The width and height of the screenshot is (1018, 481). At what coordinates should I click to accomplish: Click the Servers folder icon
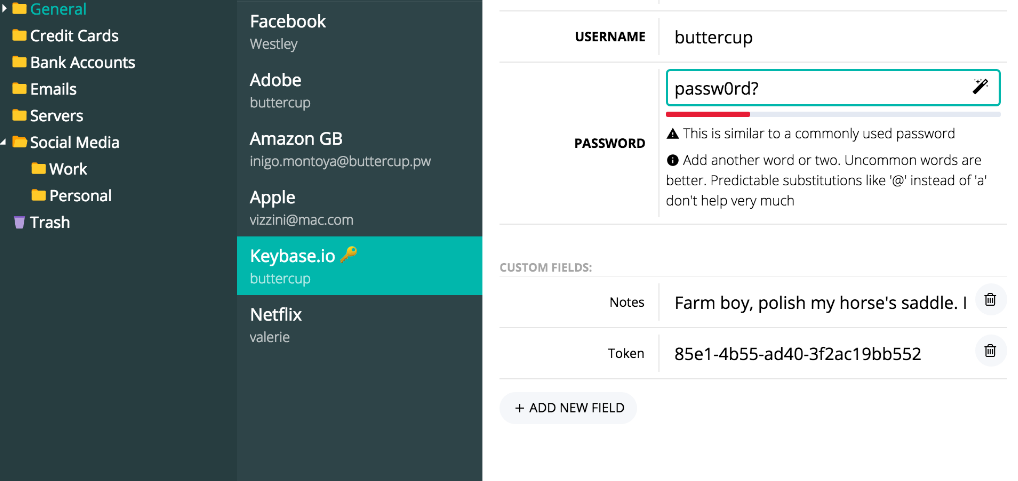coord(19,115)
